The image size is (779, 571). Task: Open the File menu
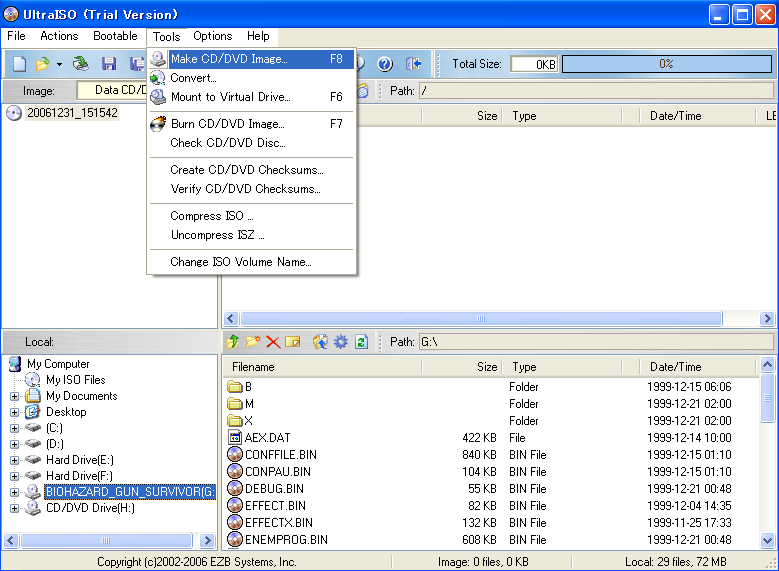16,36
